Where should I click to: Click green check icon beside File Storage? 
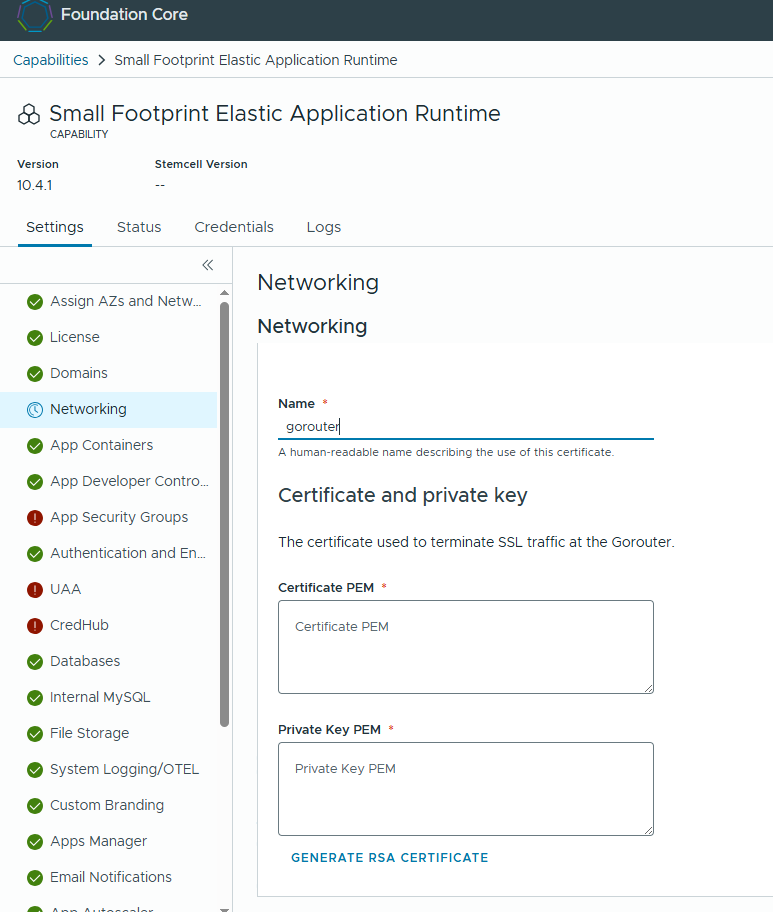(x=35, y=734)
